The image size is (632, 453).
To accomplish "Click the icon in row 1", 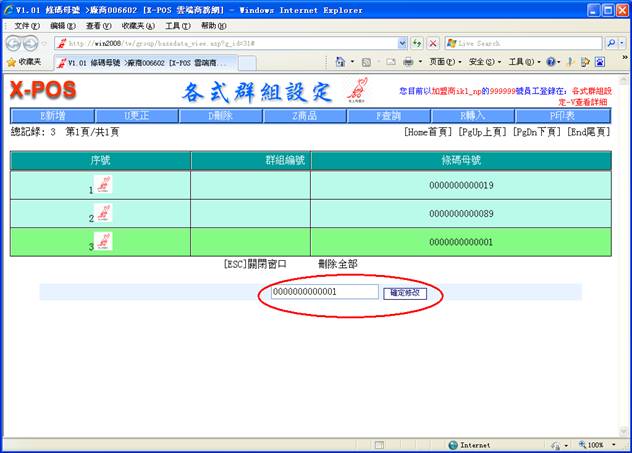I will click(x=103, y=185).
